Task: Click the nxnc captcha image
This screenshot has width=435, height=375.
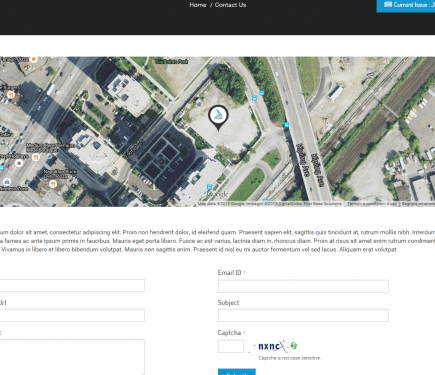Action: 271,346
